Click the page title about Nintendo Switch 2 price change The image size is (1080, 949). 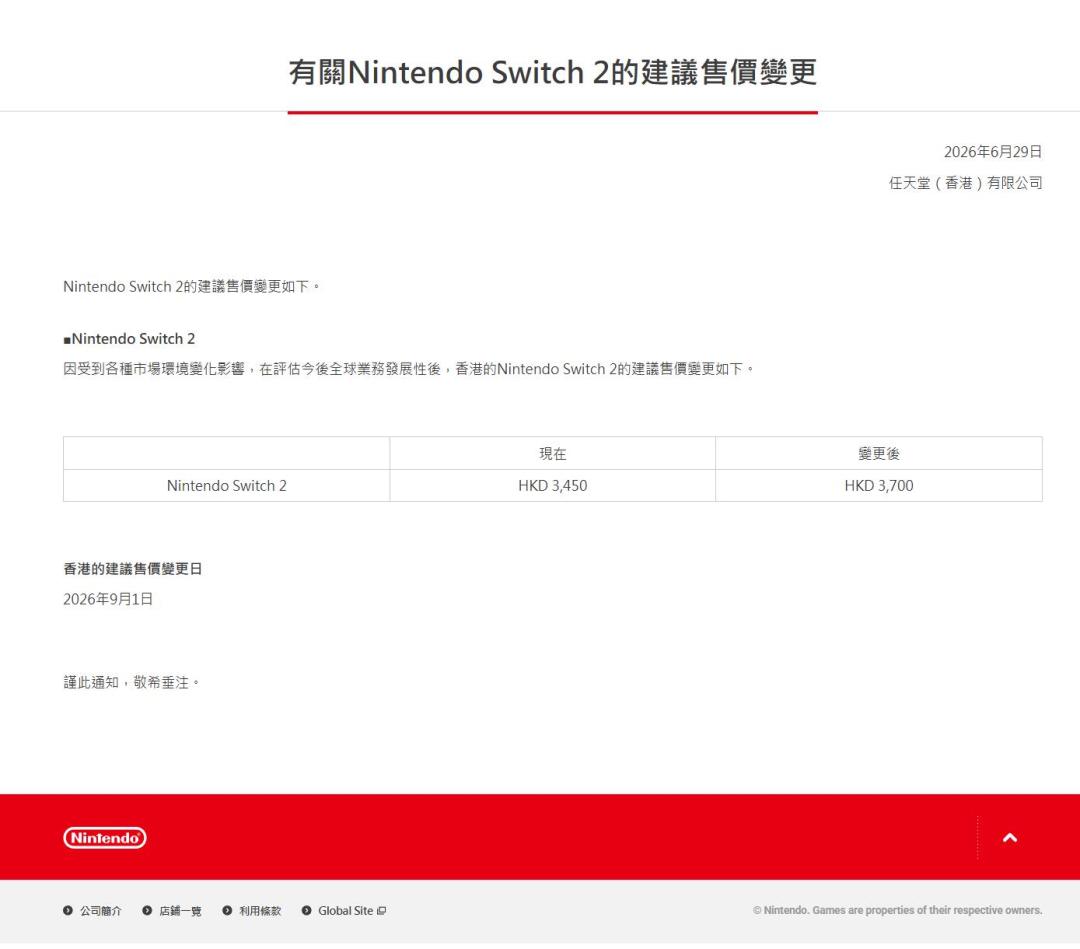(552, 72)
